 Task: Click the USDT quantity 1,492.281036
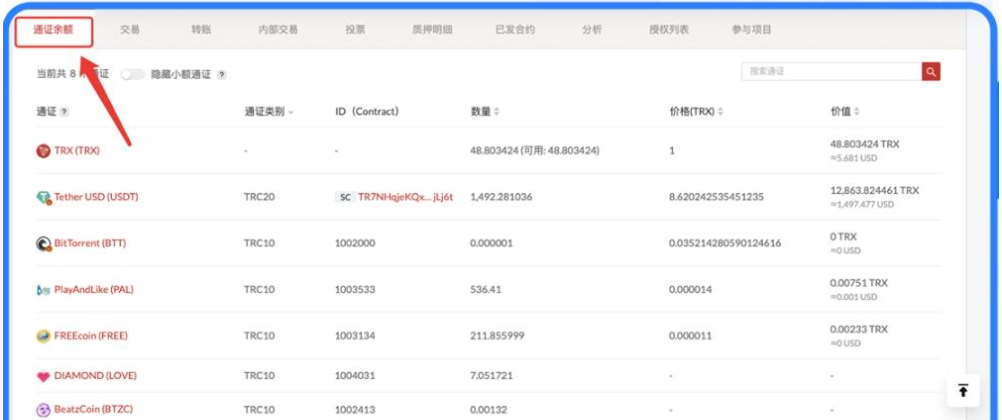[500, 197]
